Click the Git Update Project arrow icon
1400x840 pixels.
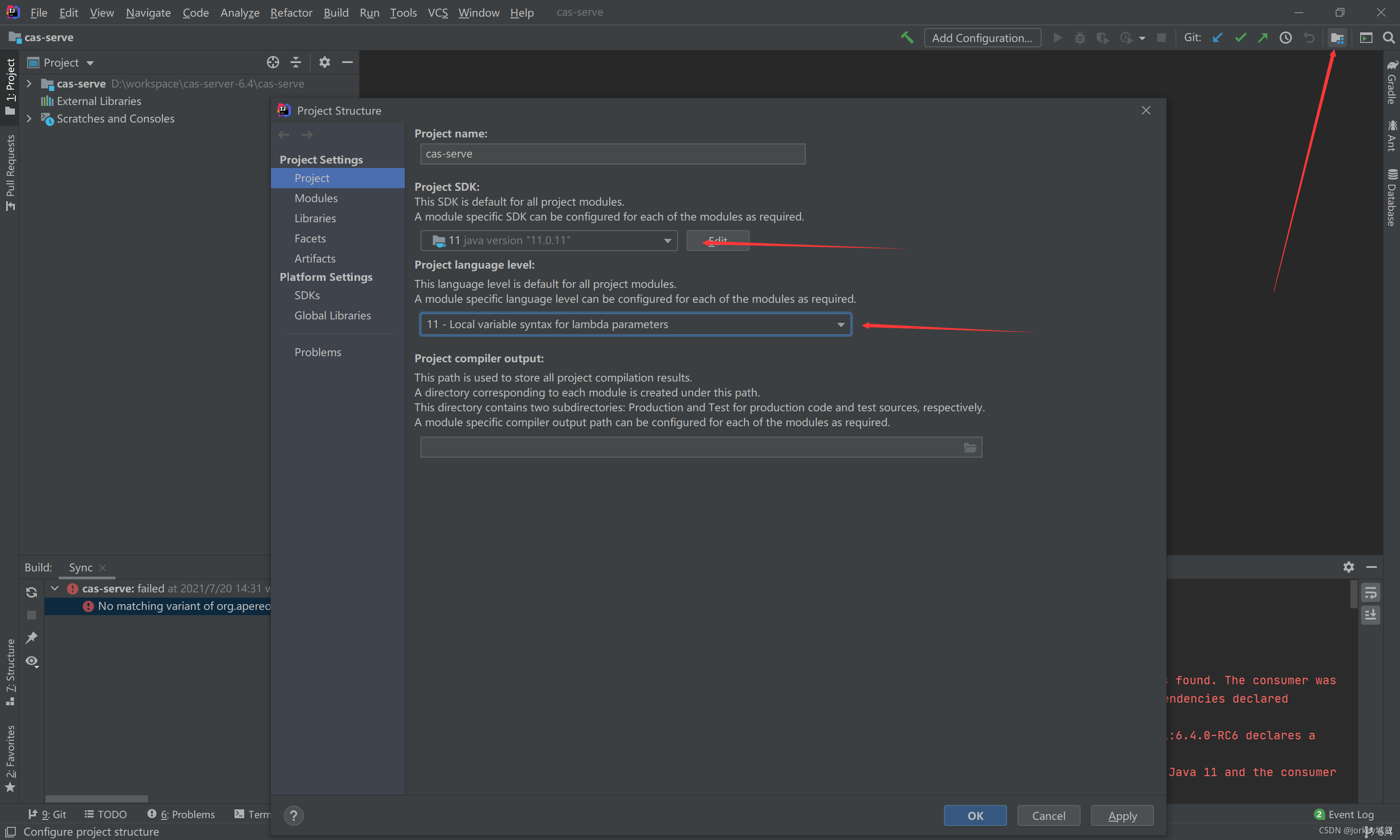click(x=1218, y=38)
